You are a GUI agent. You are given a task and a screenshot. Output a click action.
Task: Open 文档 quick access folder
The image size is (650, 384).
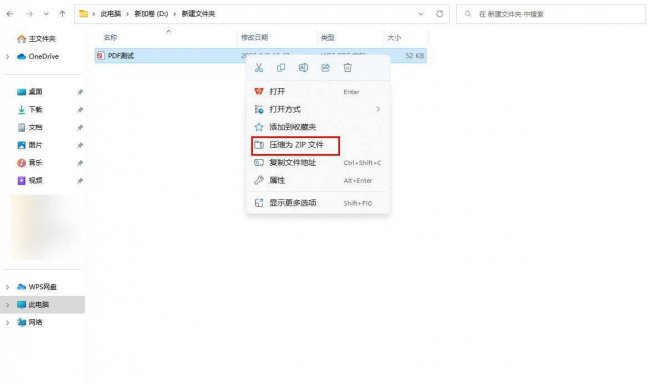[x=35, y=127]
